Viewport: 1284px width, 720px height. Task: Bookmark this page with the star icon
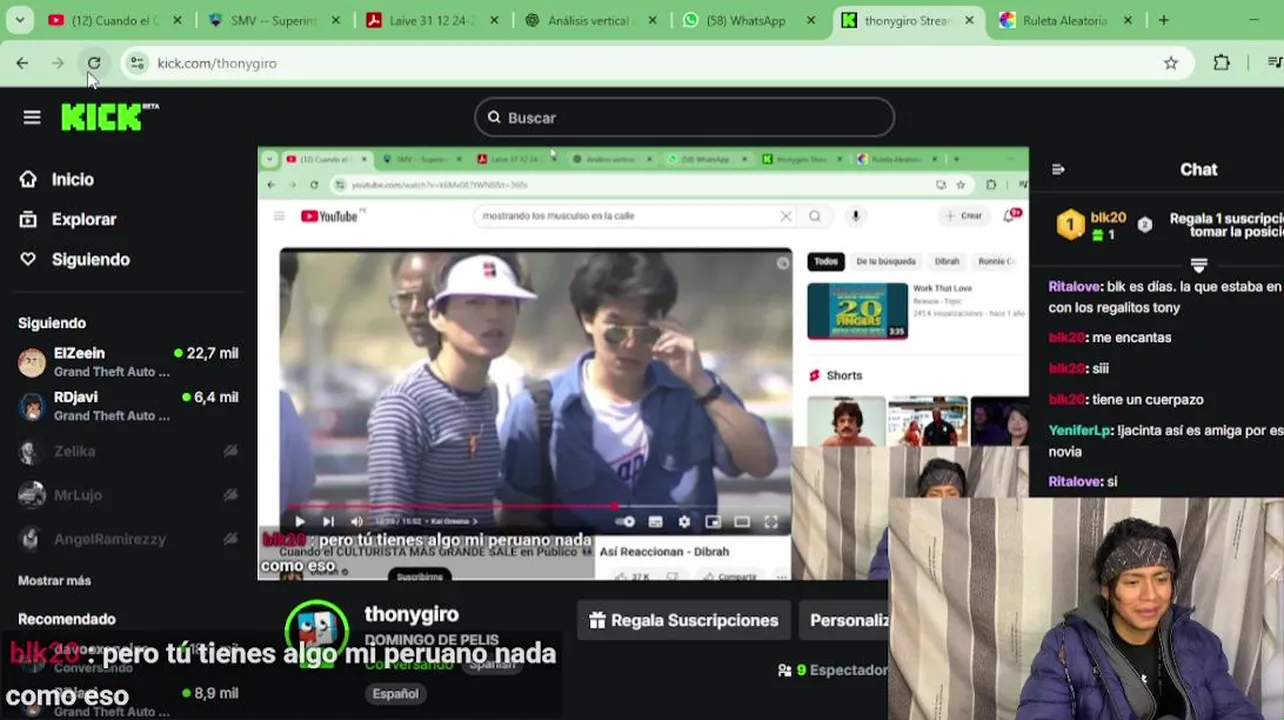pyautogui.click(x=1171, y=63)
